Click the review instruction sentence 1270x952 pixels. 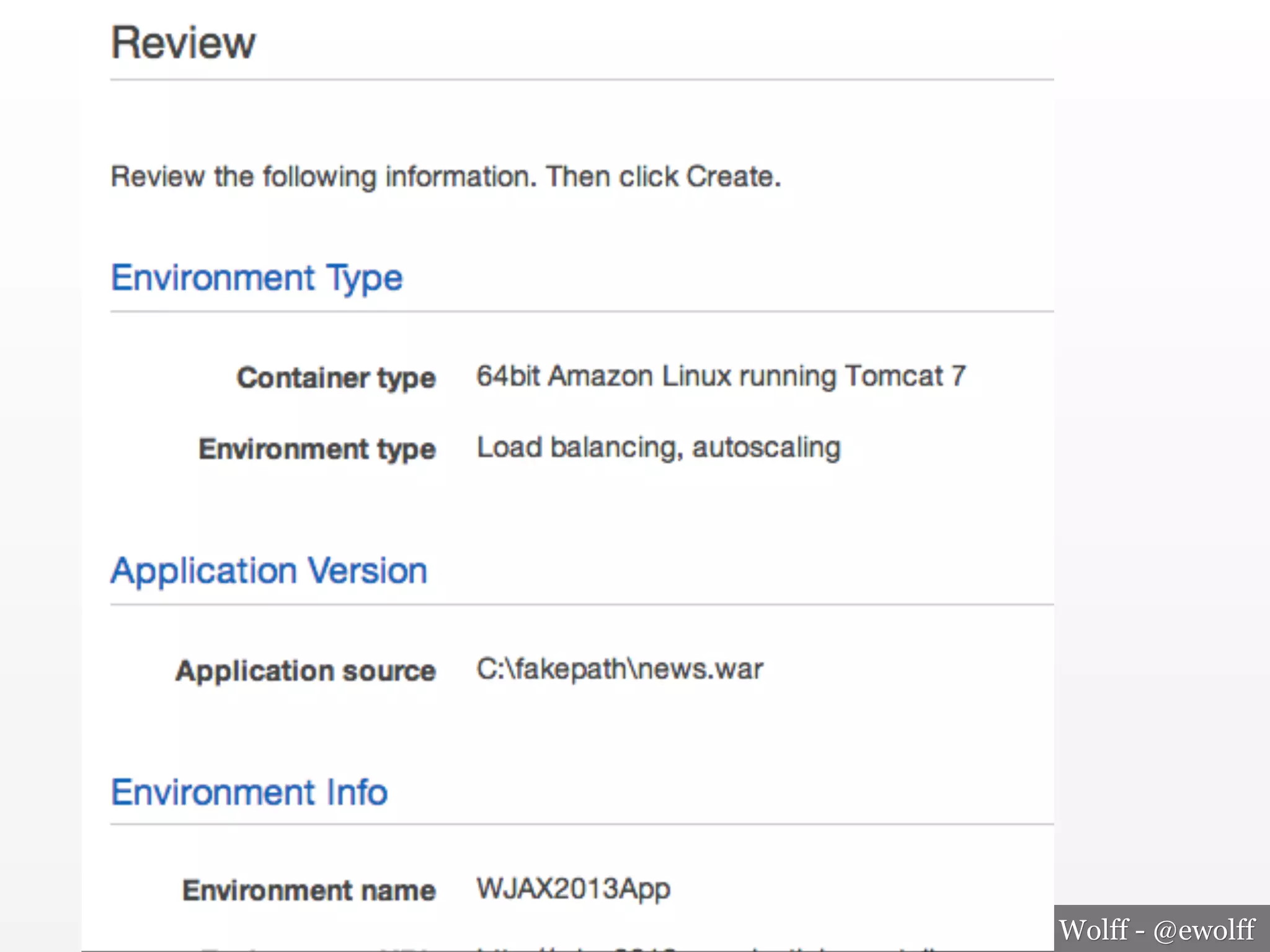point(445,177)
